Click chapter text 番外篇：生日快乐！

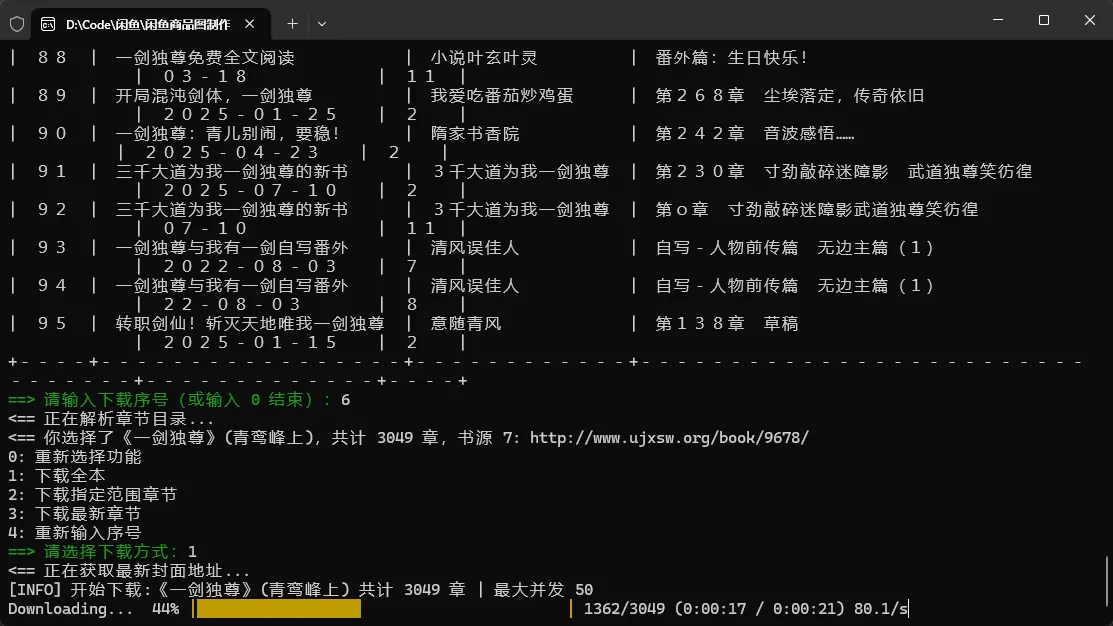(731, 57)
